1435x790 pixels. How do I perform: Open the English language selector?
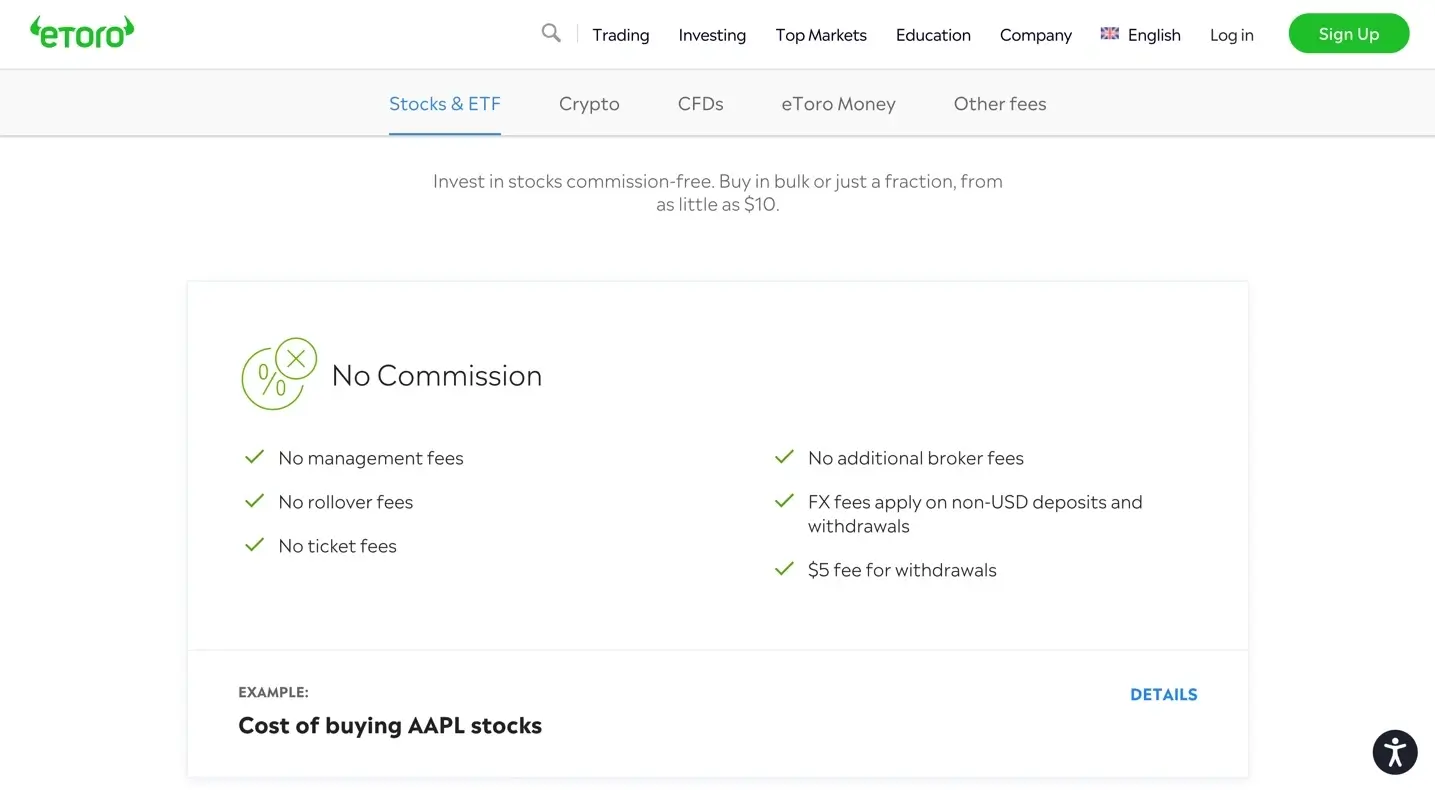[x=1153, y=35]
